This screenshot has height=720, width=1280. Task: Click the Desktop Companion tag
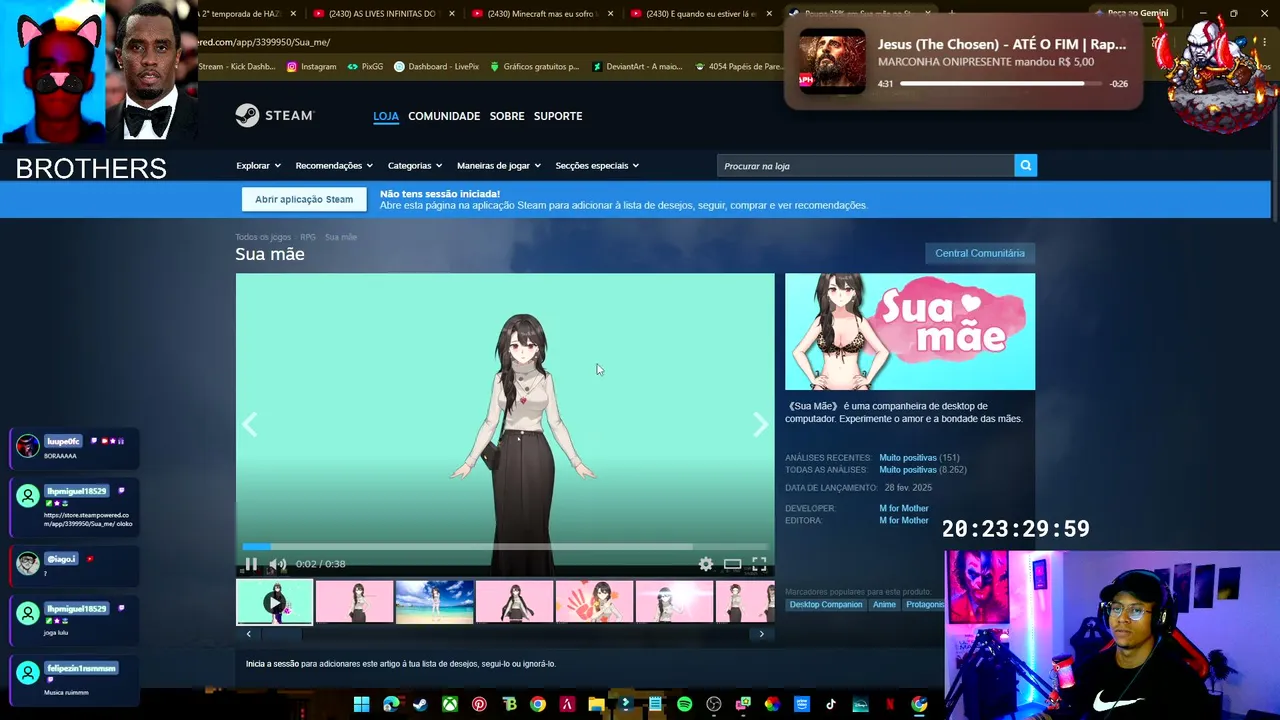pos(826,605)
